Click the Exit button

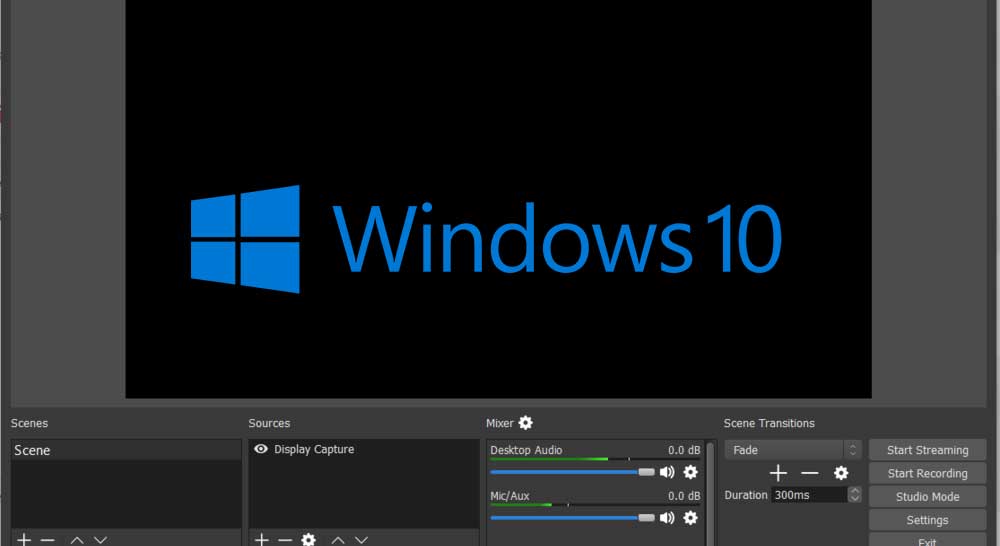point(927,541)
